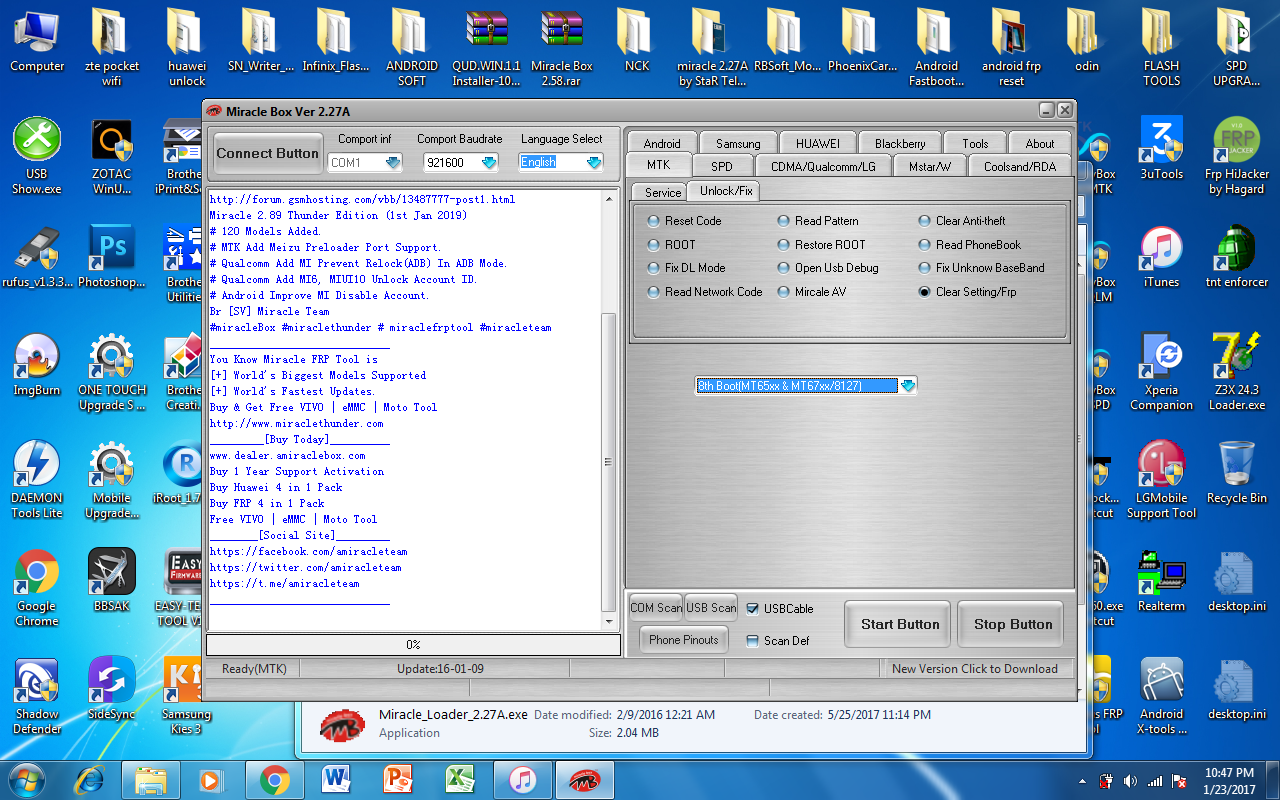
Task: Open the Computer desktop icon
Action: tap(37, 40)
